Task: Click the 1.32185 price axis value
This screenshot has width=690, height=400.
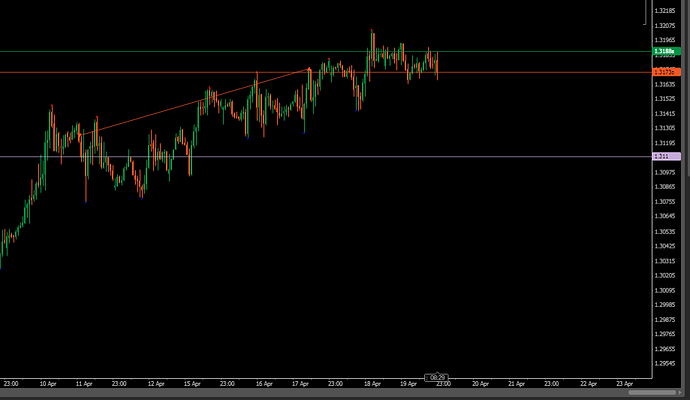Action: (x=665, y=11)
